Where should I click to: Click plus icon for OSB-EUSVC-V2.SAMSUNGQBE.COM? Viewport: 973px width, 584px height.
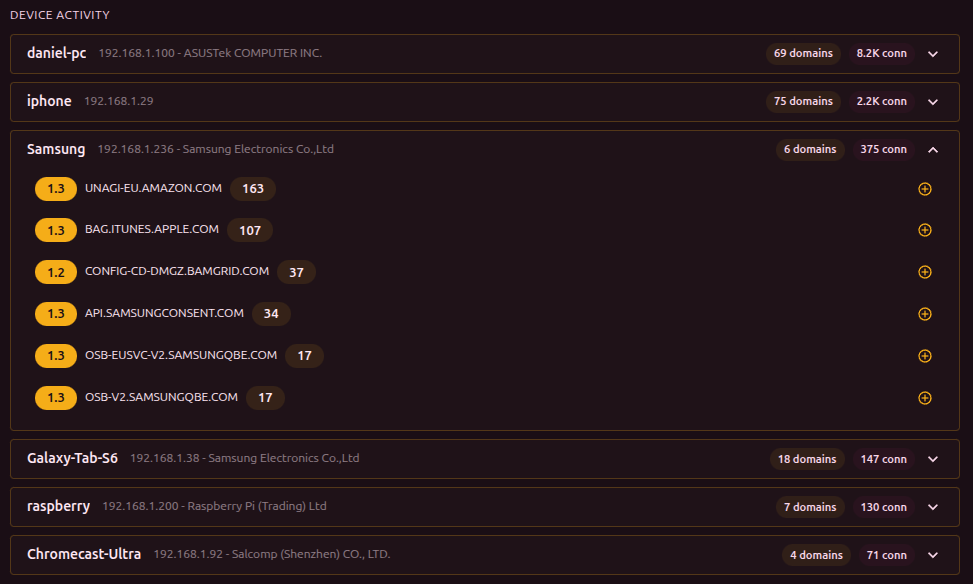924,356
